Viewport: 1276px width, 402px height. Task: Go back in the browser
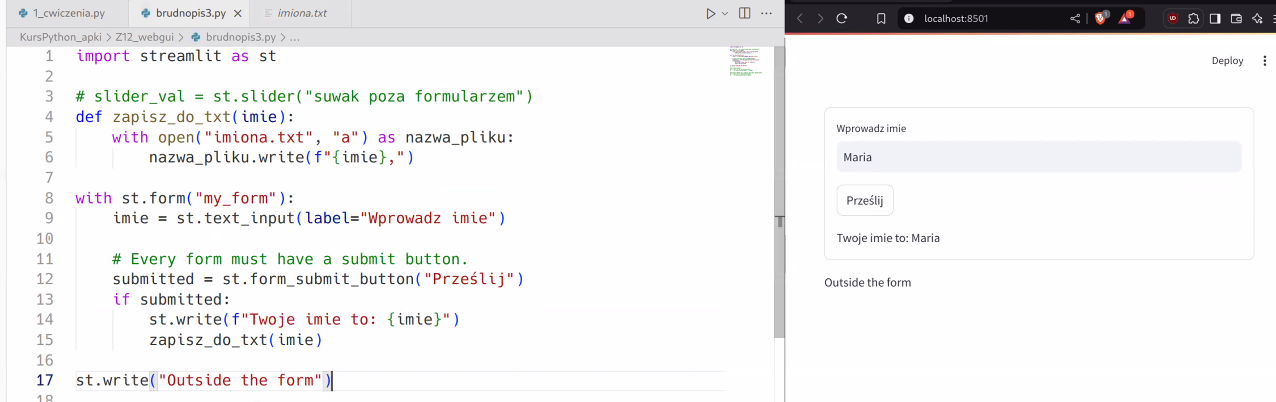coord(799,18)
